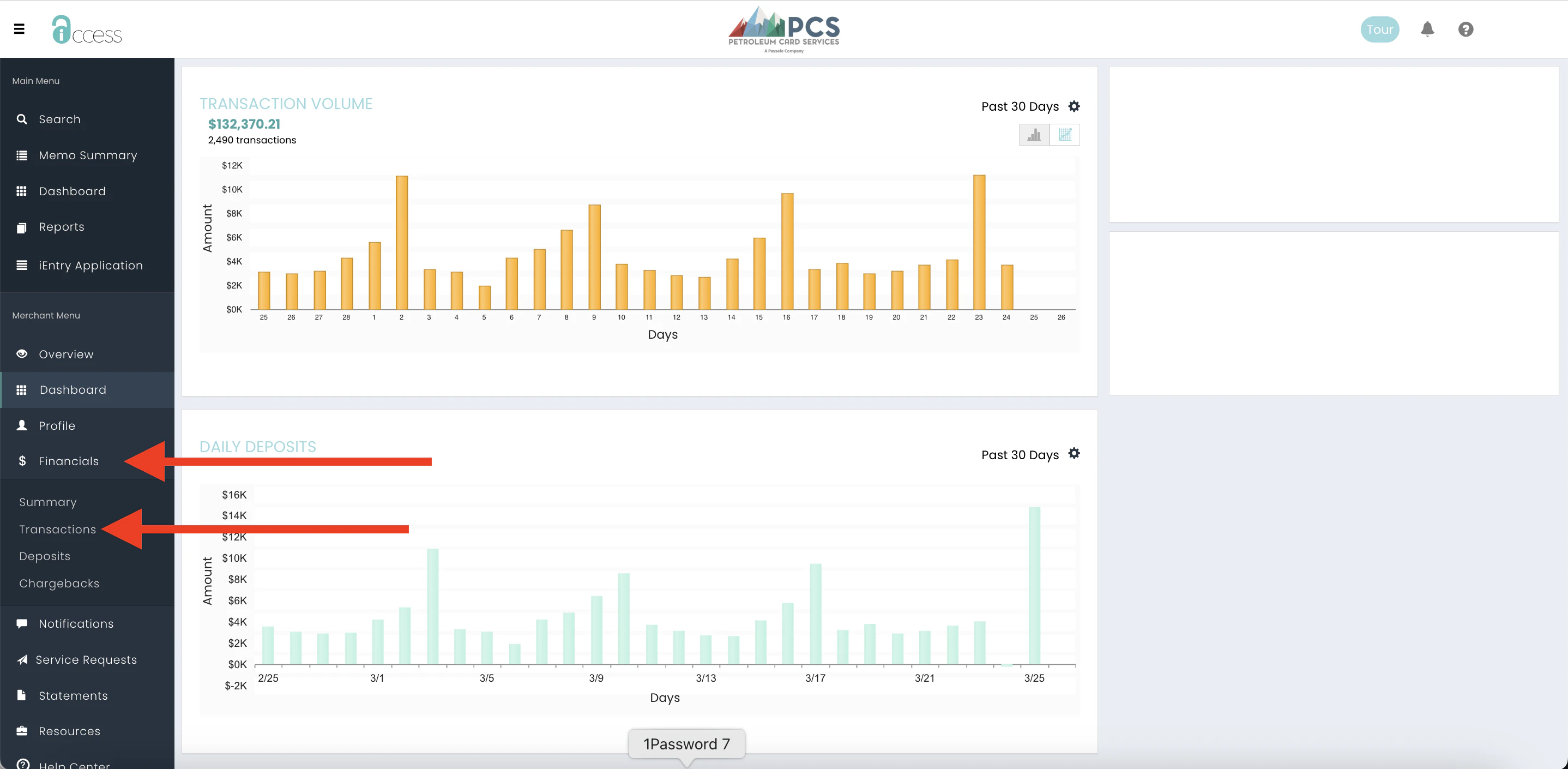Open Service Requests paper plane item

[x=86, y=659]
